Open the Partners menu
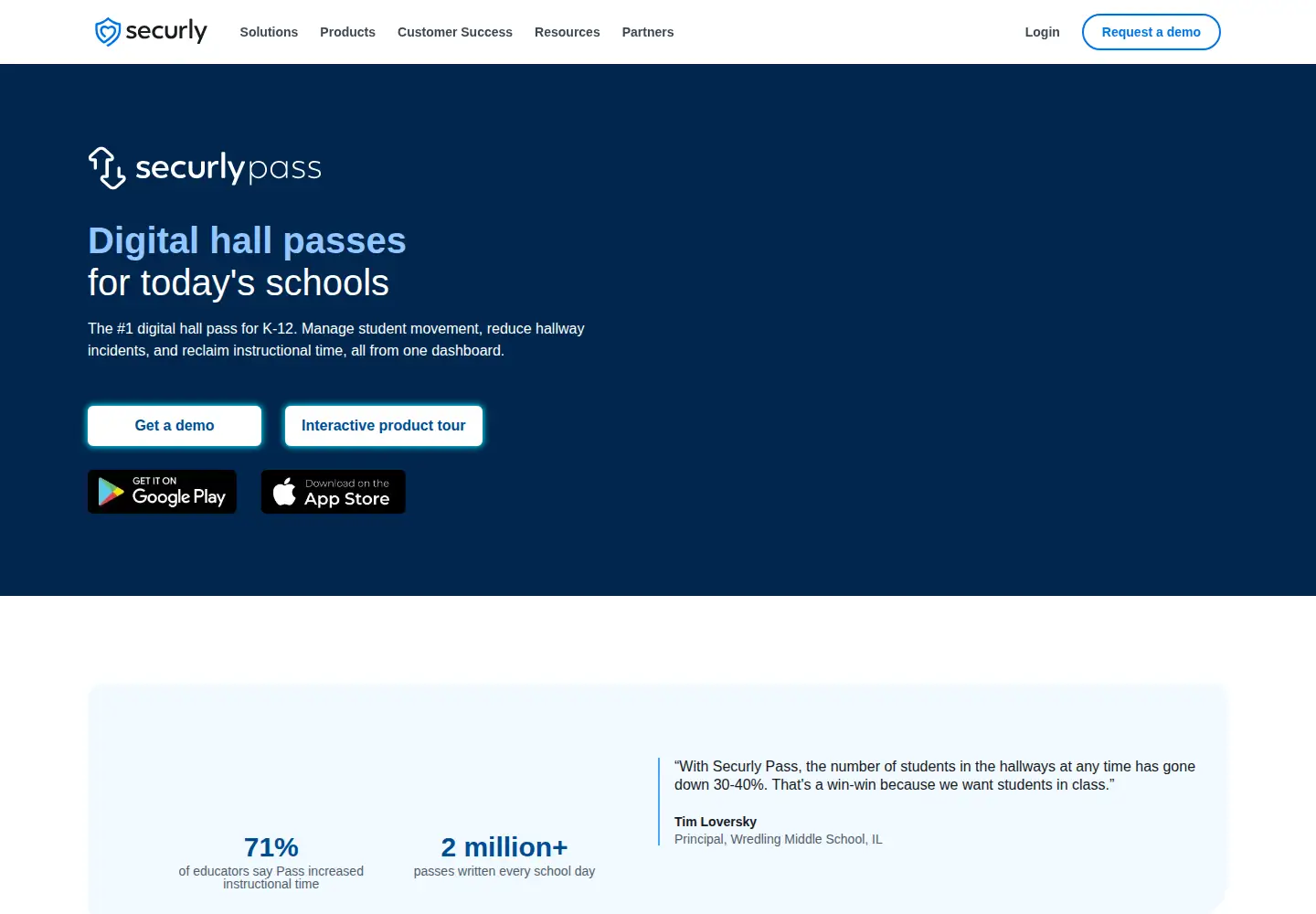 pos(648,32)
